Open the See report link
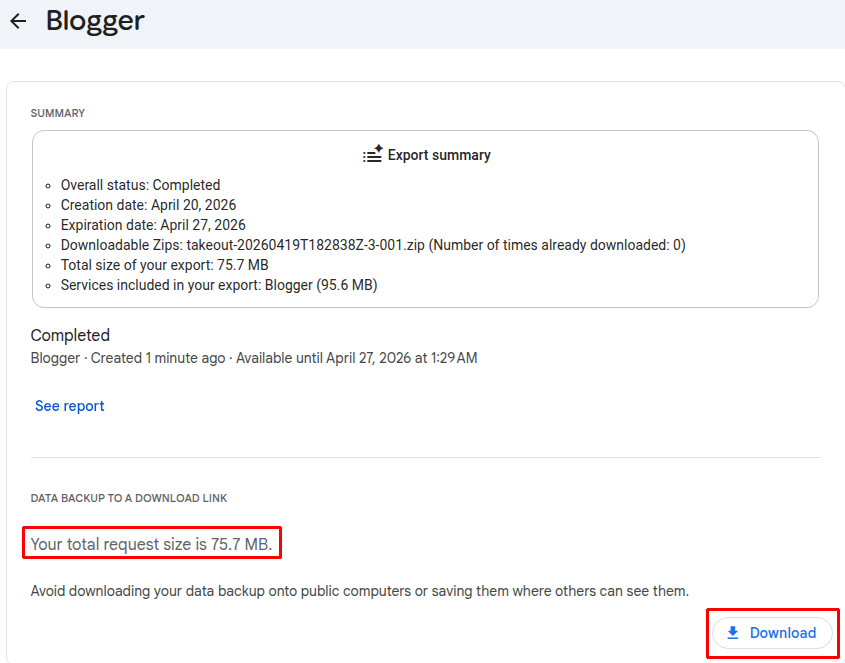 point(69,406)
